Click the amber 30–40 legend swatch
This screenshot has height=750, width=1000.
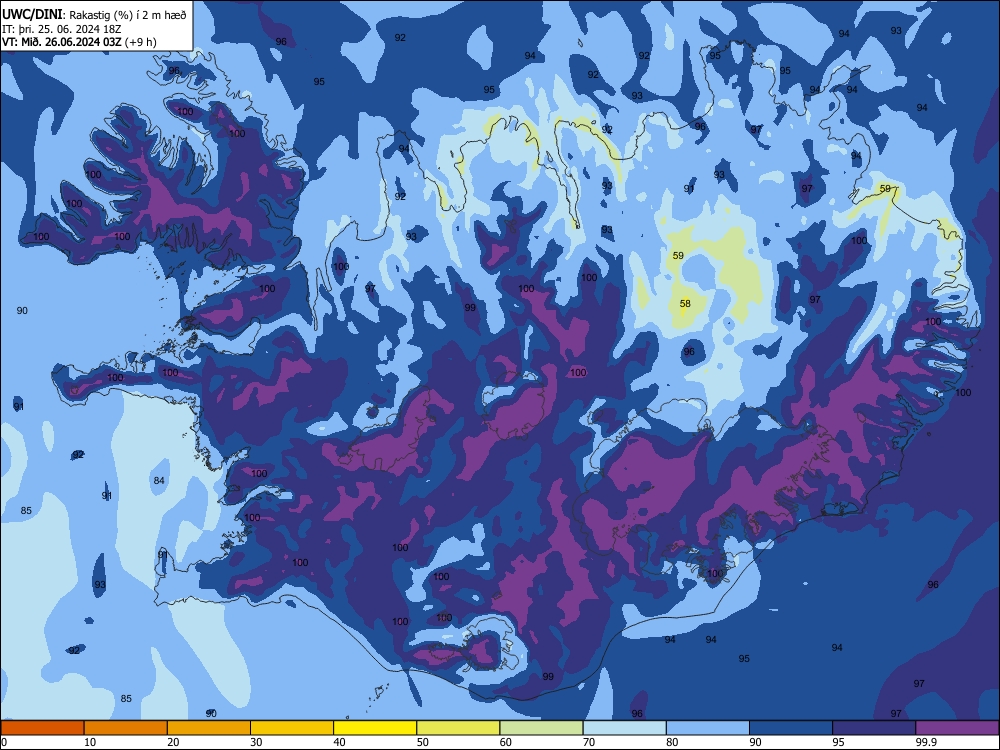tap(291, 728)
